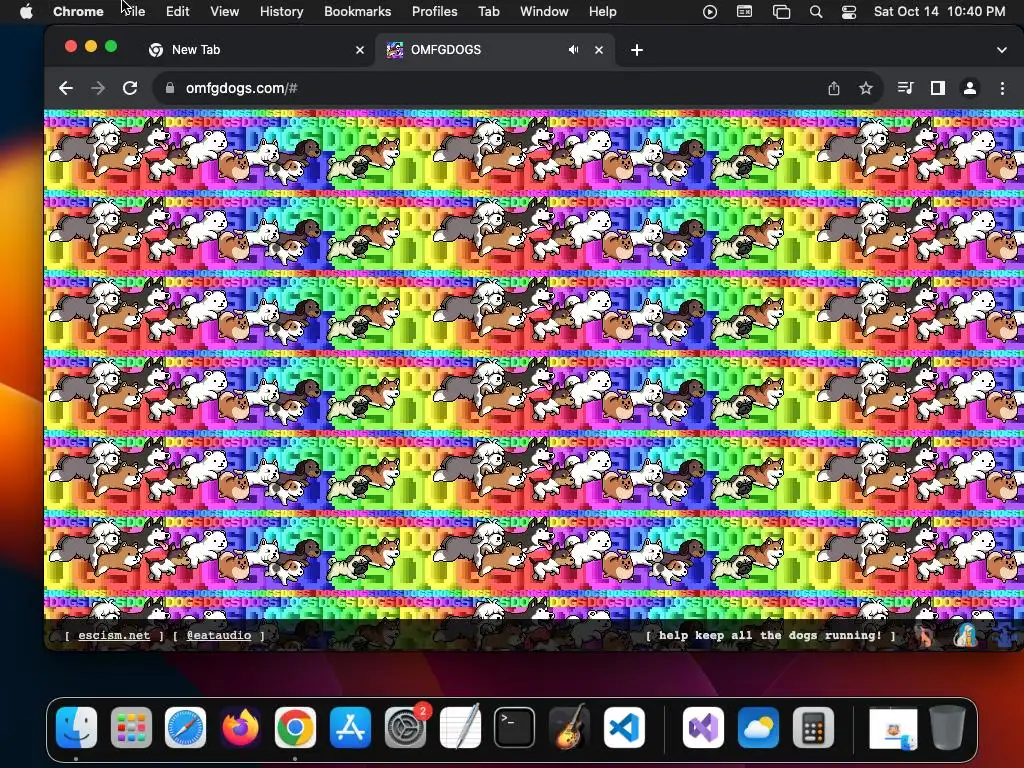The image size is (1024, 768).
Task: Open the media controls icon in toolbar
Action: coord(905,88)
